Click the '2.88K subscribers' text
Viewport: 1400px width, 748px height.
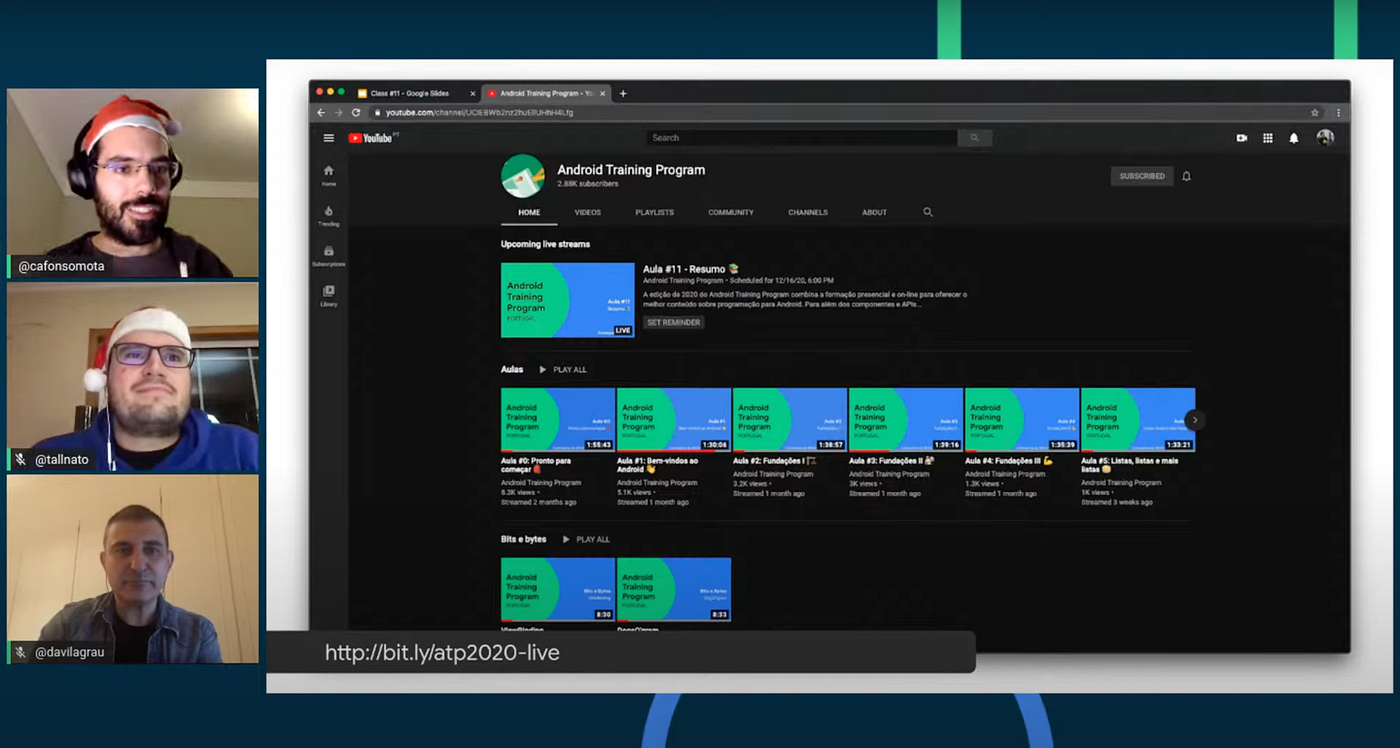(x=588, y=184)
